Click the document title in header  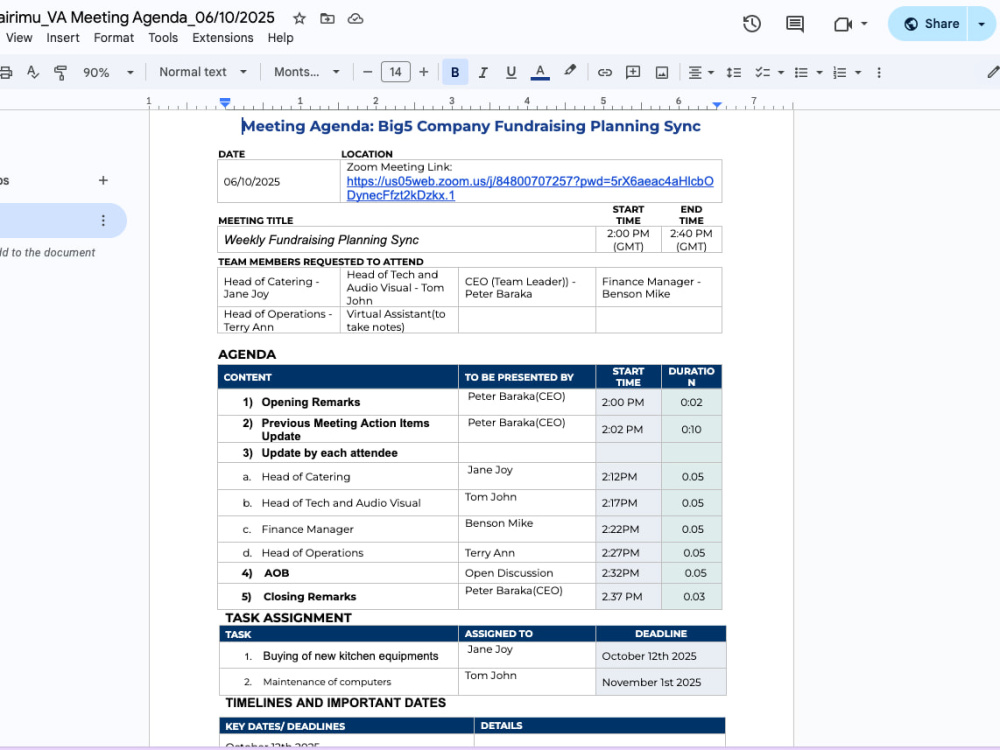pos(137,17)
